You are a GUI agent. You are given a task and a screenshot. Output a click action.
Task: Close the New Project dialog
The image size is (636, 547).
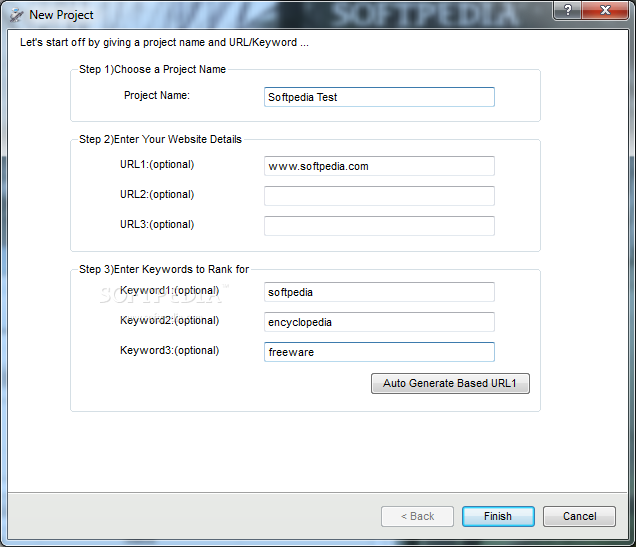pyautogui.click(x=605, y=10)
